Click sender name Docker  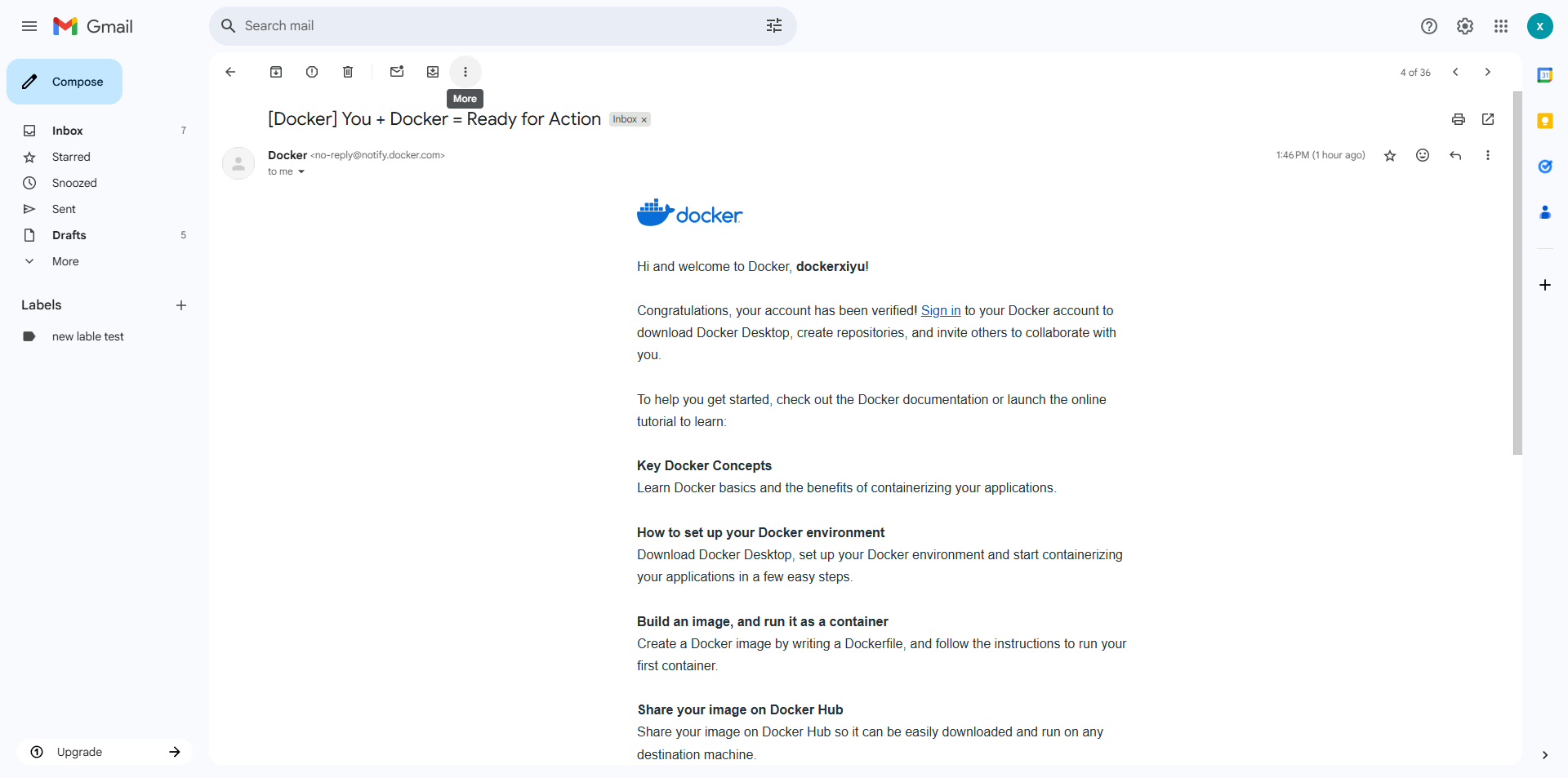point(287,155)
